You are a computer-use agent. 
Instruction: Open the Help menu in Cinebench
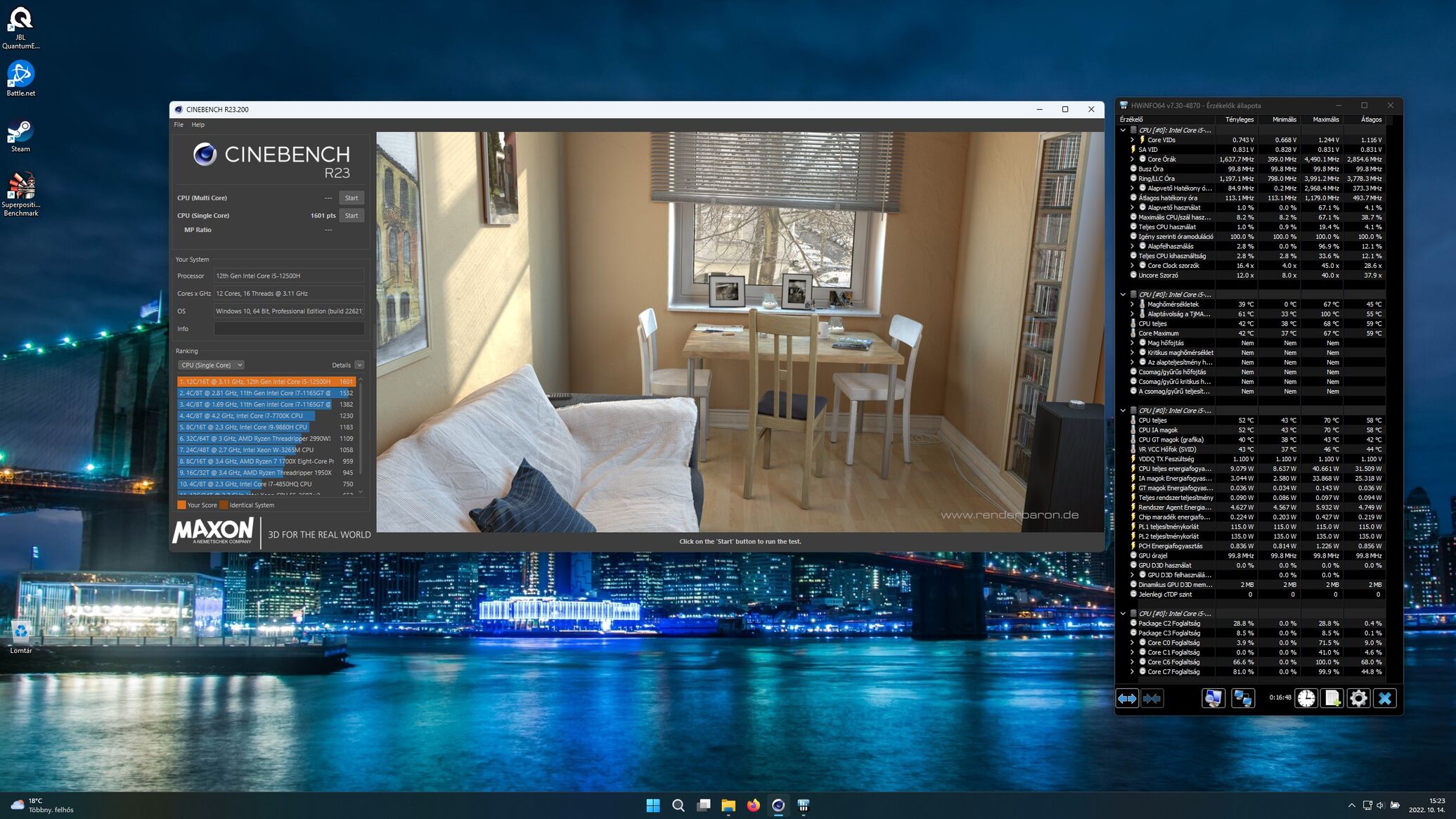point(198,124)
